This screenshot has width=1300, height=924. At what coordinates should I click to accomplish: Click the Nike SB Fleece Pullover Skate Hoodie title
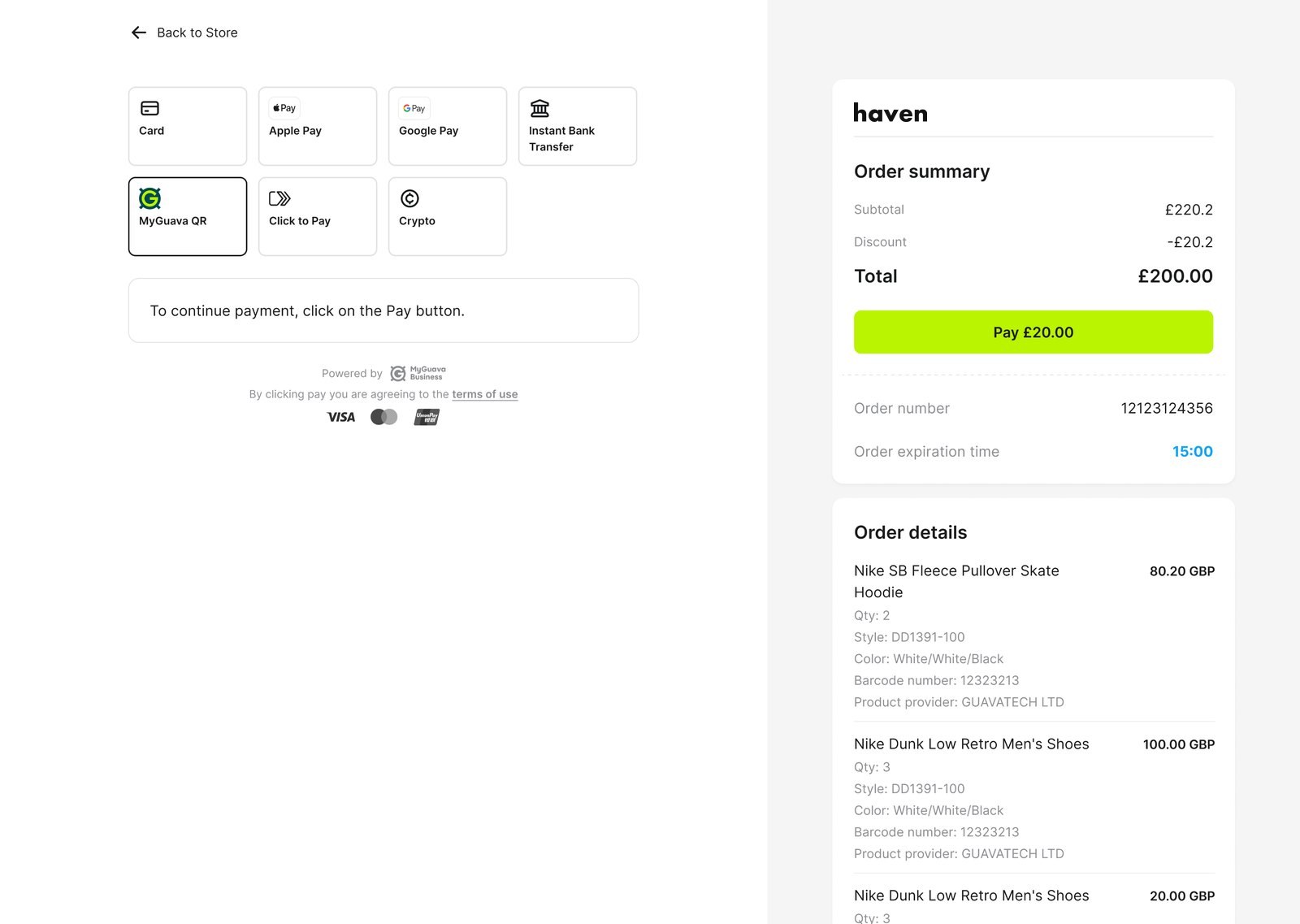(x=956, y=582)
